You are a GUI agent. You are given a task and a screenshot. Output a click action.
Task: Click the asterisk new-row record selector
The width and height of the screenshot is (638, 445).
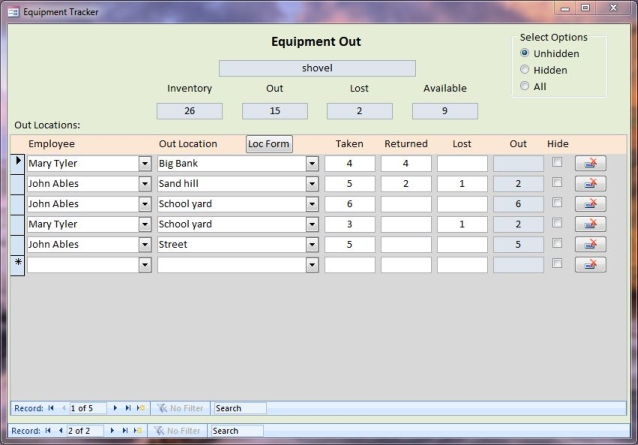tap(17, 265)
